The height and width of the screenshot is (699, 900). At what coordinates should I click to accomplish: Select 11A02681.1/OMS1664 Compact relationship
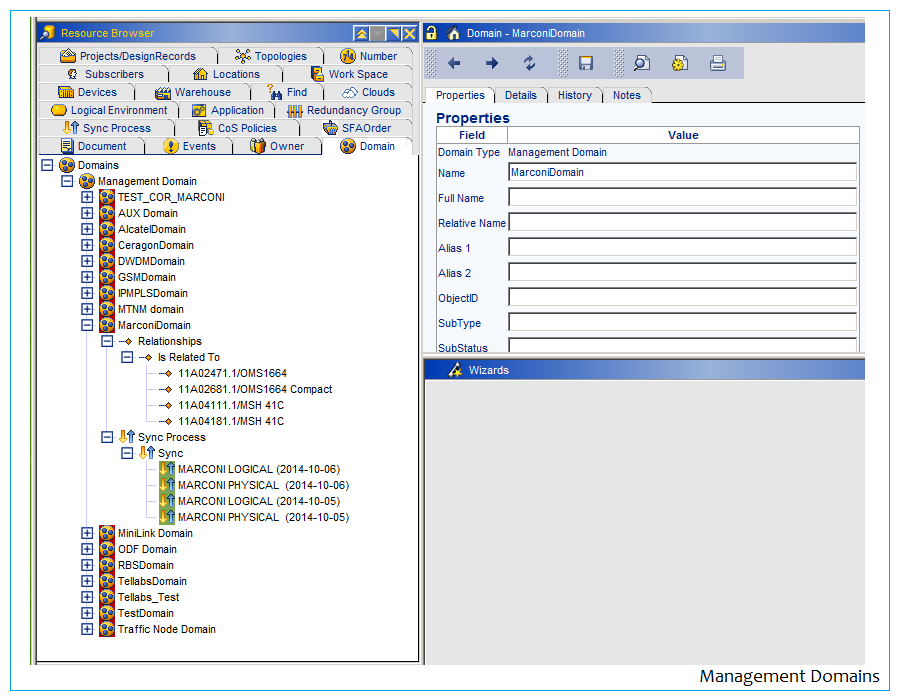(255, 389)
